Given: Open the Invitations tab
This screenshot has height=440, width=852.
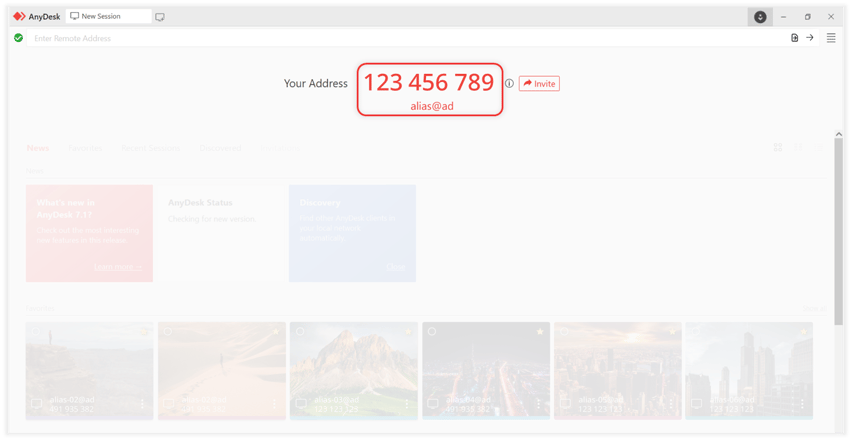Looking at the screenshot, I should (x=280, y=148).
